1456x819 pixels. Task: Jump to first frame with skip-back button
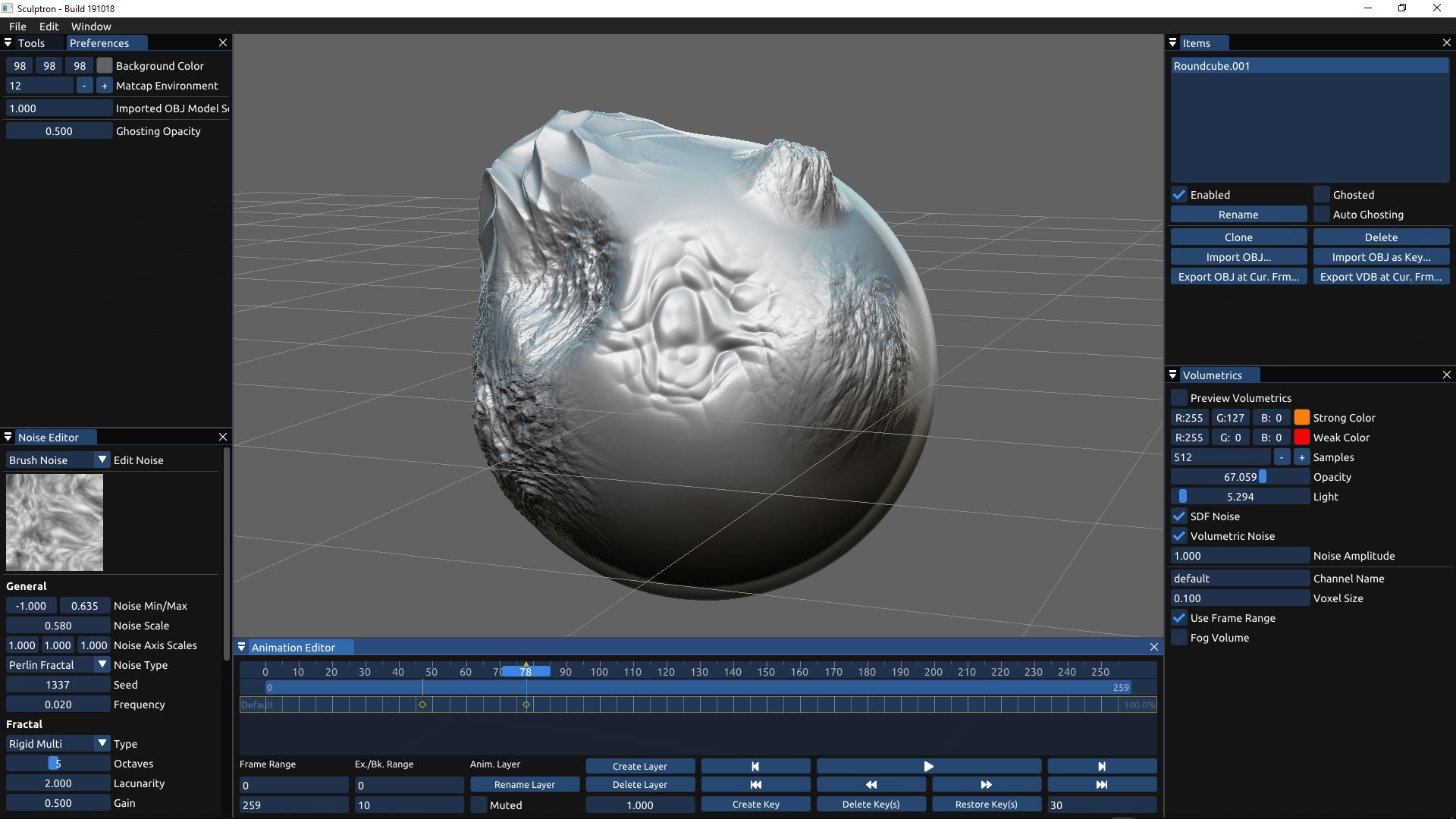[x=755, y=785]
